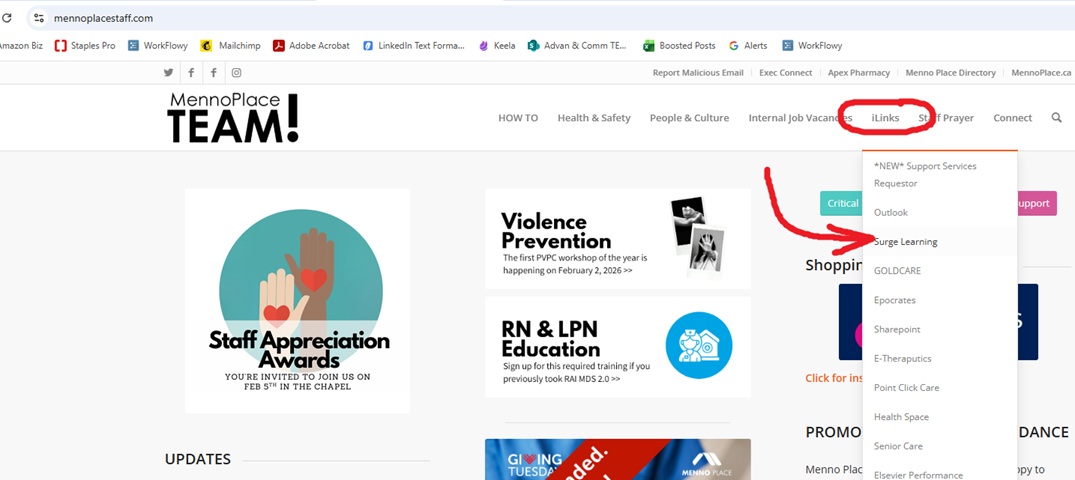Open the Menno Place Directory link
Screen dimensions: 1075x480
[950, 73]
